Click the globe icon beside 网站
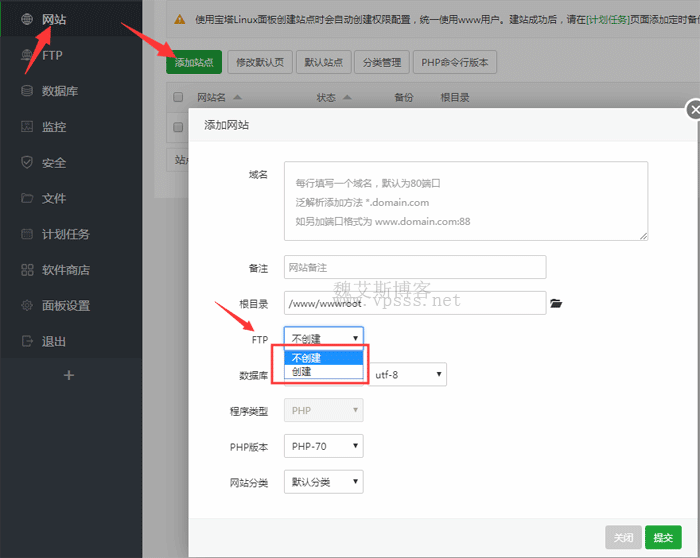This screenshot has width=700, height=558. point(27,19)
